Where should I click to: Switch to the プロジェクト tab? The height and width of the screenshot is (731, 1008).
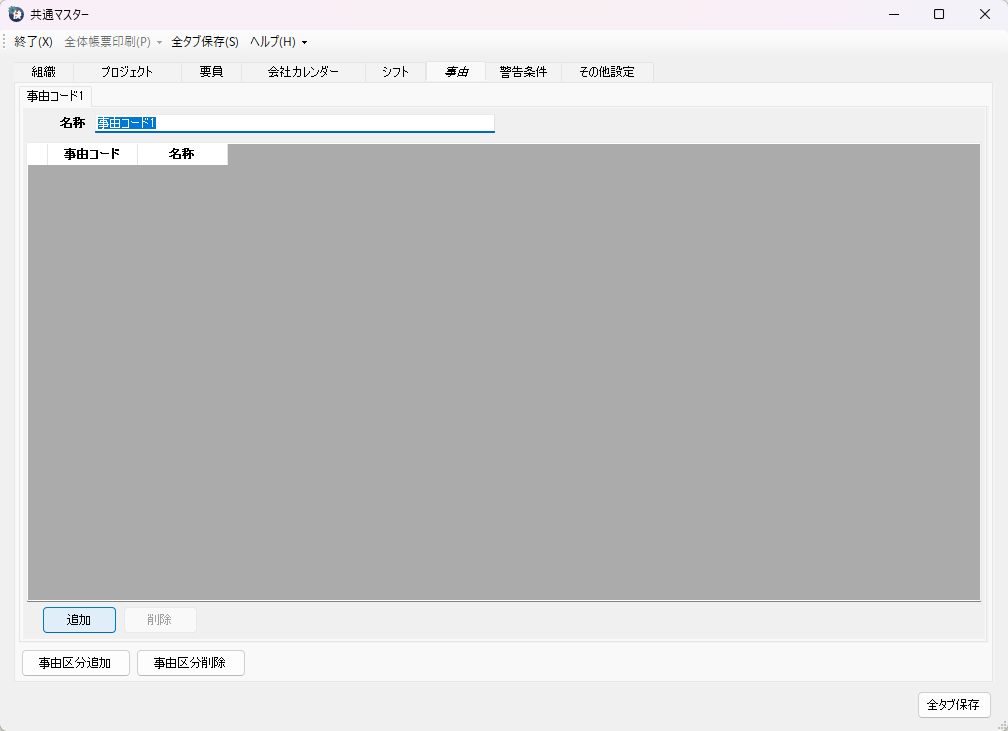pos(127,72)
